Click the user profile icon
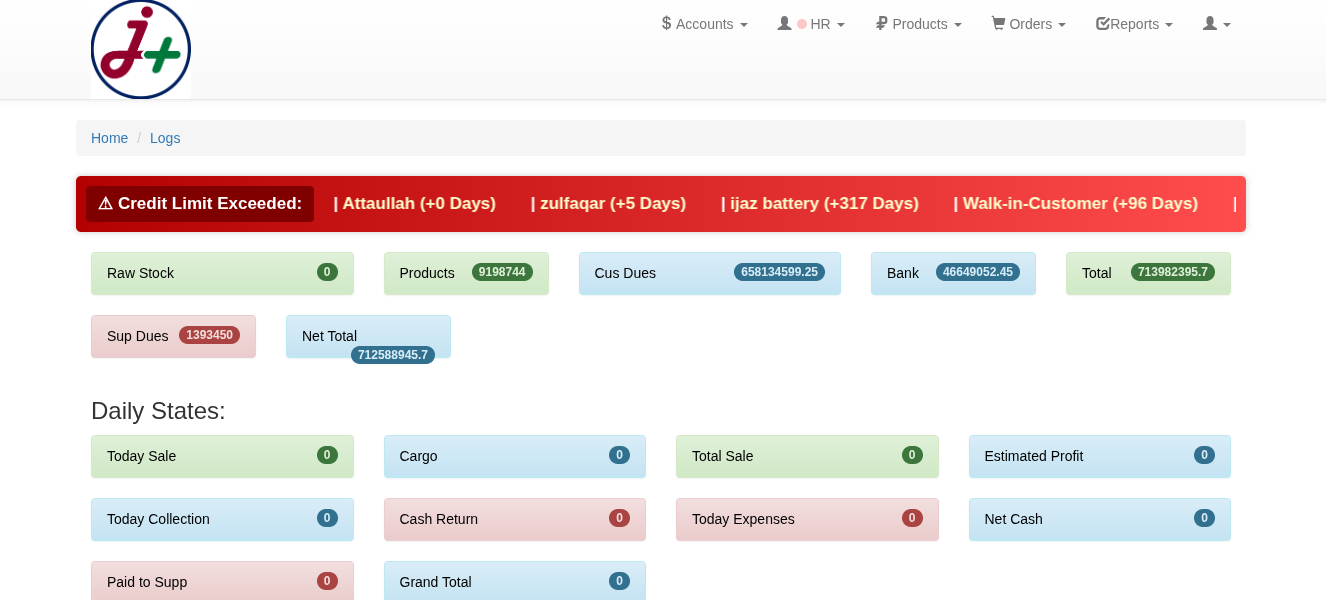Image resolution: width=1326 pixels, height=600 pixels. point(1209,23)
